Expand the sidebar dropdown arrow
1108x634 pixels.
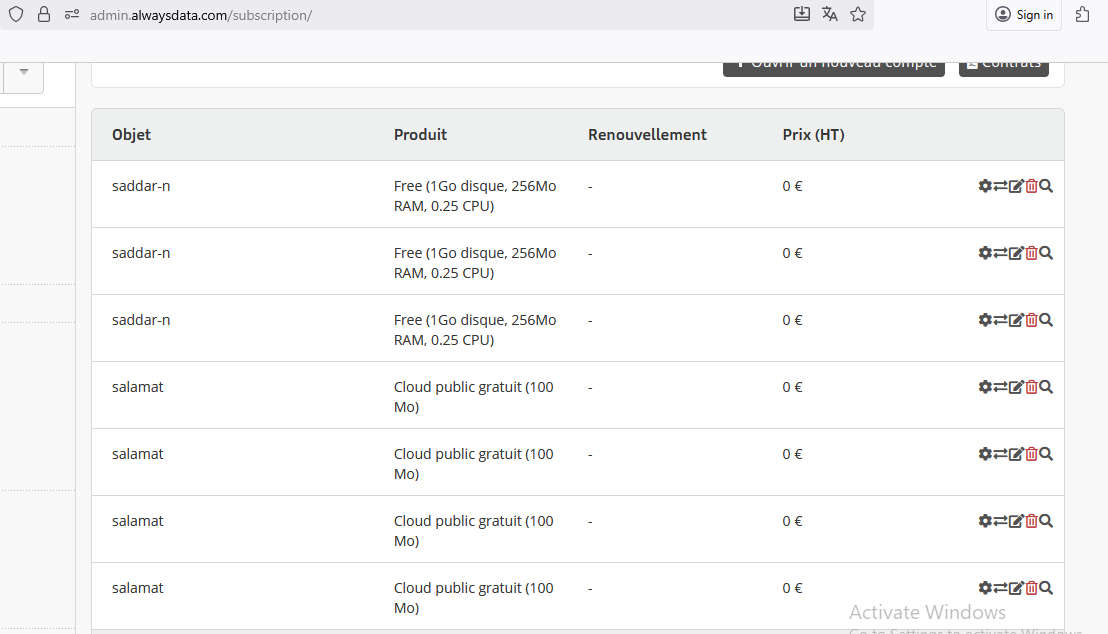coord(24,72)
